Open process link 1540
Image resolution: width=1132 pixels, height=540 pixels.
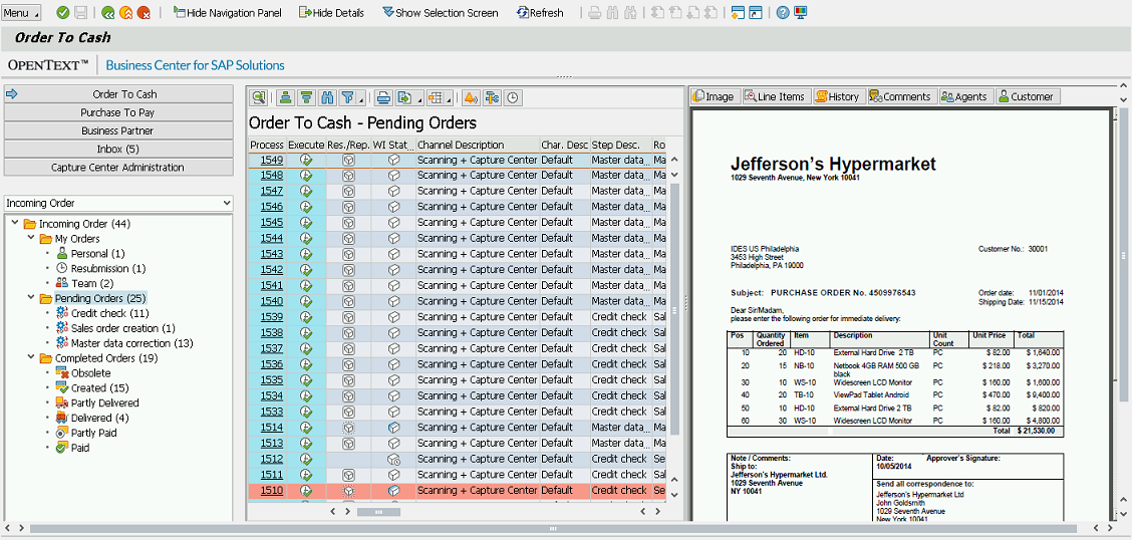pyautogui.click(x=271, y=301)
